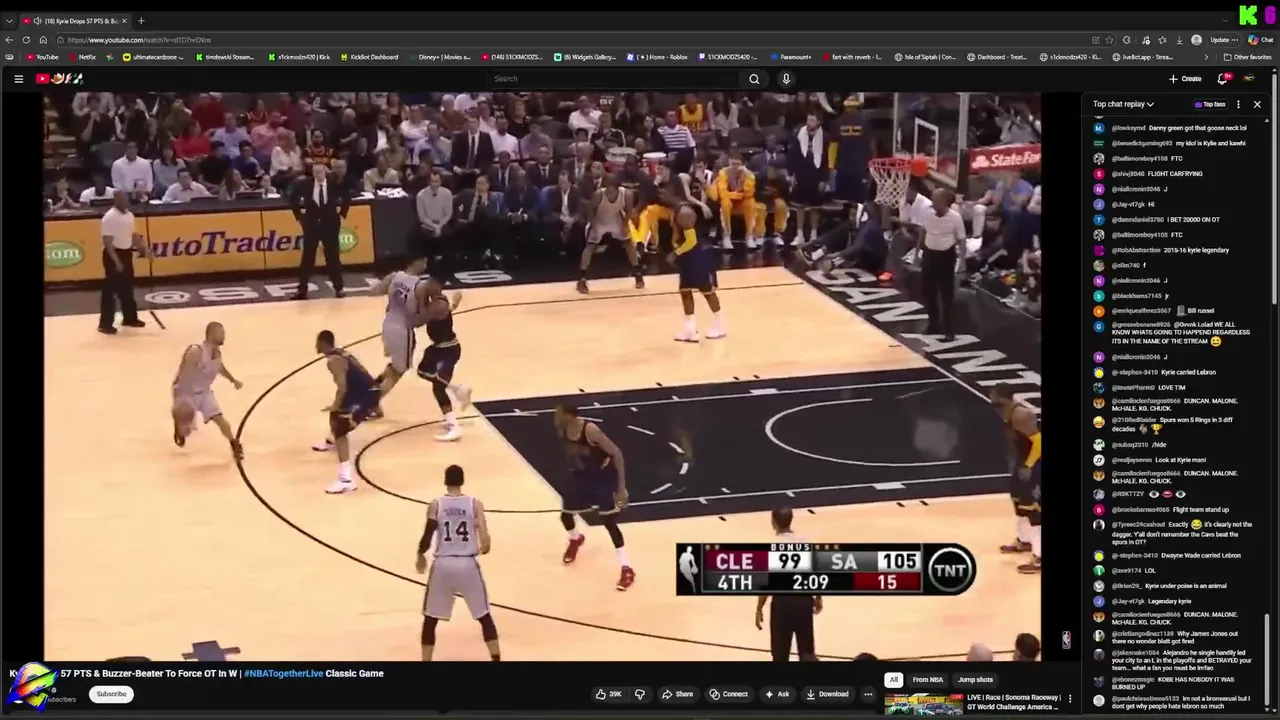Click the Connect button

click(x=728, y=694)
